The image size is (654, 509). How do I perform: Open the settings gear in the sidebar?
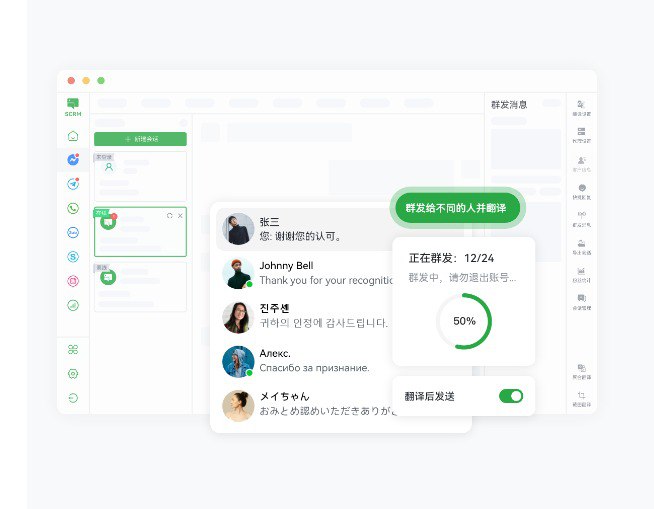click(x=73, y=374)
